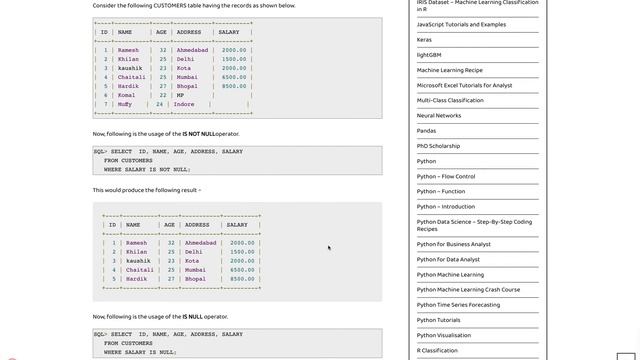Open Python Machine Learning link
The image size is (640, 360).
[x=450, y=275]
